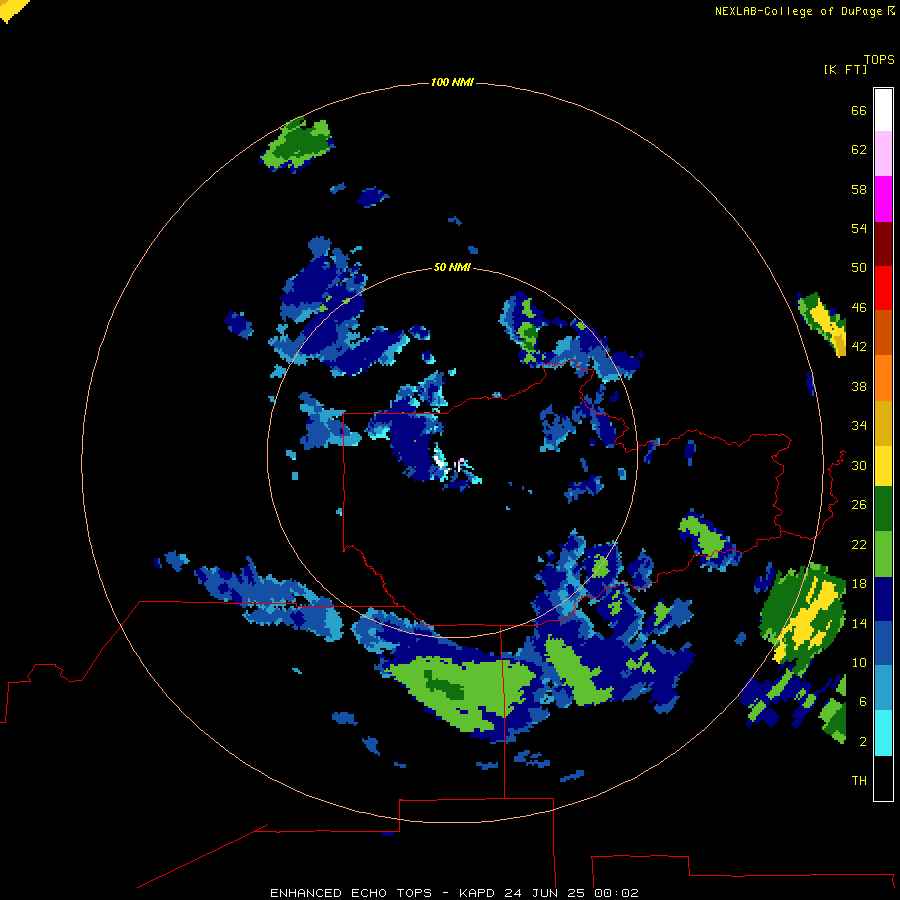Click the 6 legend value

(862, 702)
